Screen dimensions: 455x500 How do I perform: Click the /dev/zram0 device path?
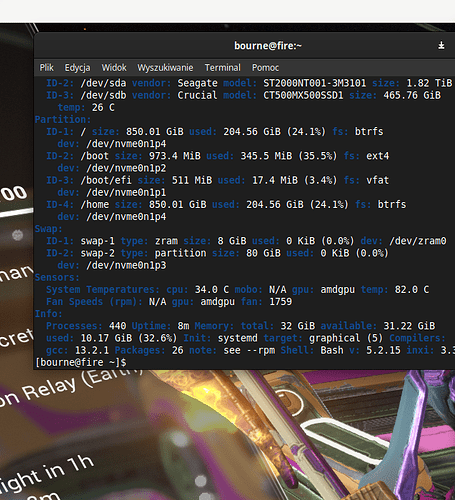(418, 241)
